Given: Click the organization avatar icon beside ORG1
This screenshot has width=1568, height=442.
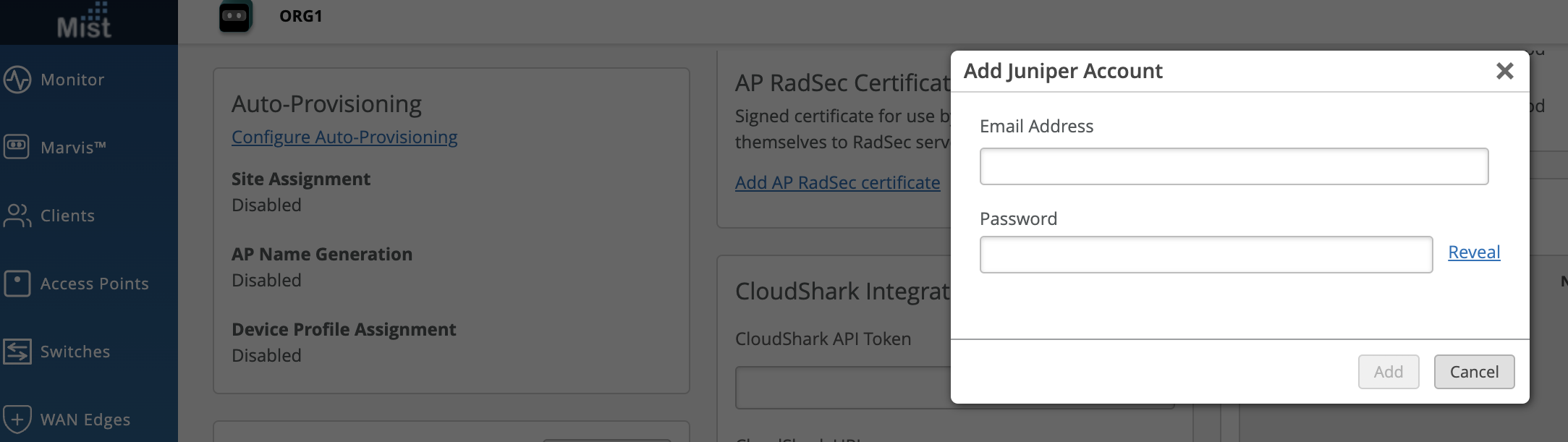Looking at the screenshot, I should 235,16.
